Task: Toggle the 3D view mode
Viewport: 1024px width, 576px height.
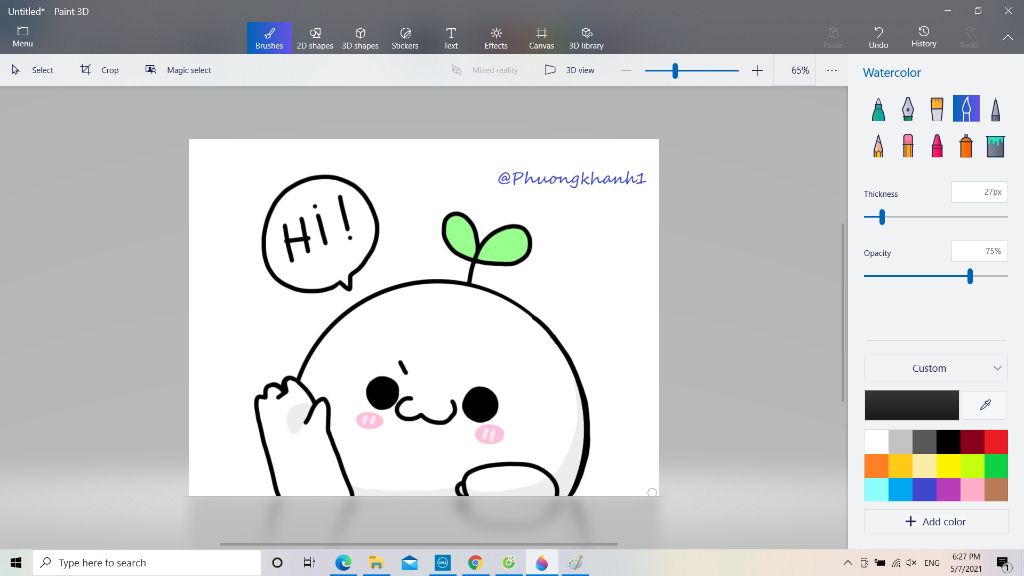Action: pyautogui.click(x=569, y=70)
